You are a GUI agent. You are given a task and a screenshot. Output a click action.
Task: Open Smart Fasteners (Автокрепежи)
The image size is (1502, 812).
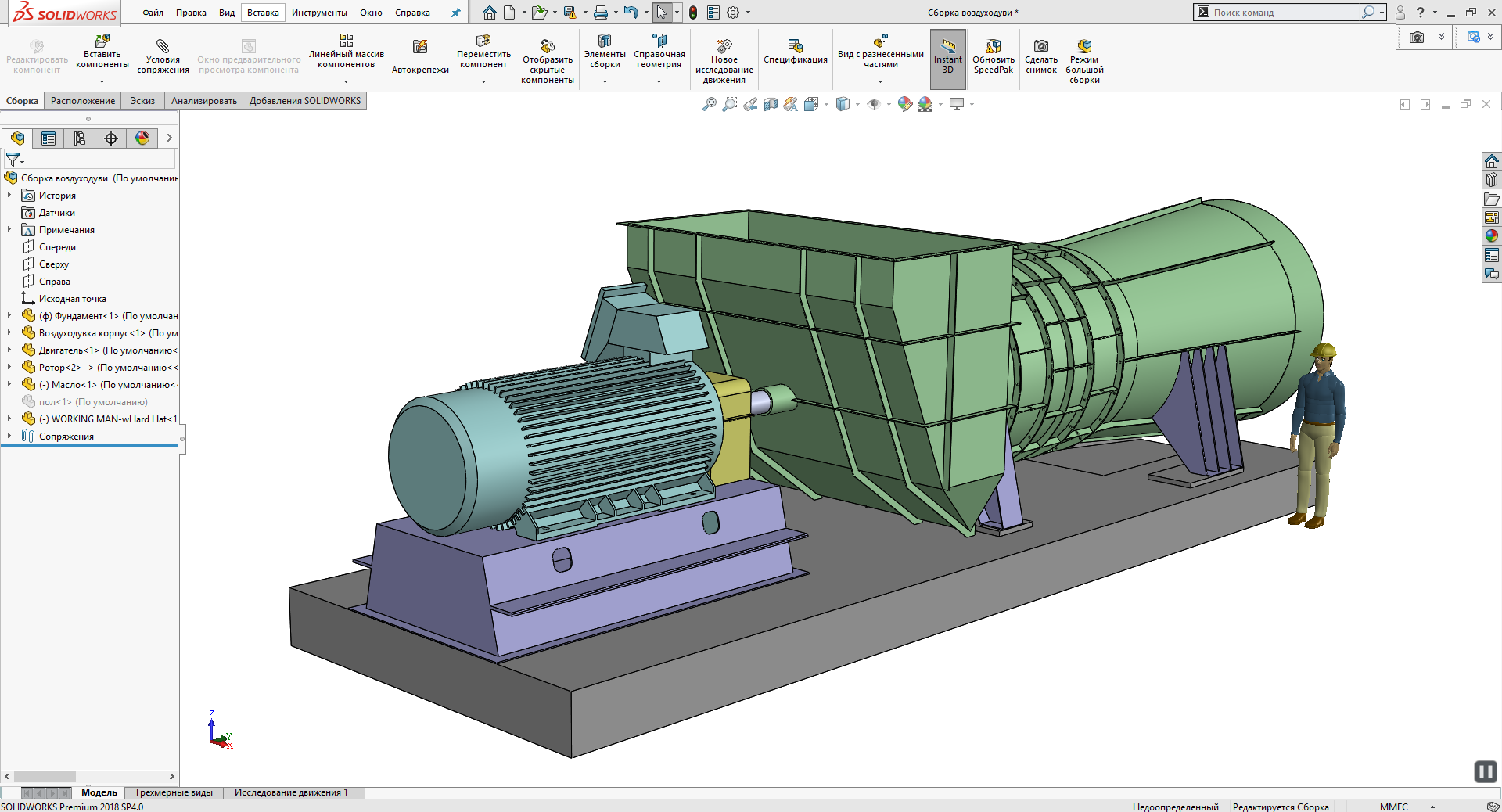coord(420,58)
